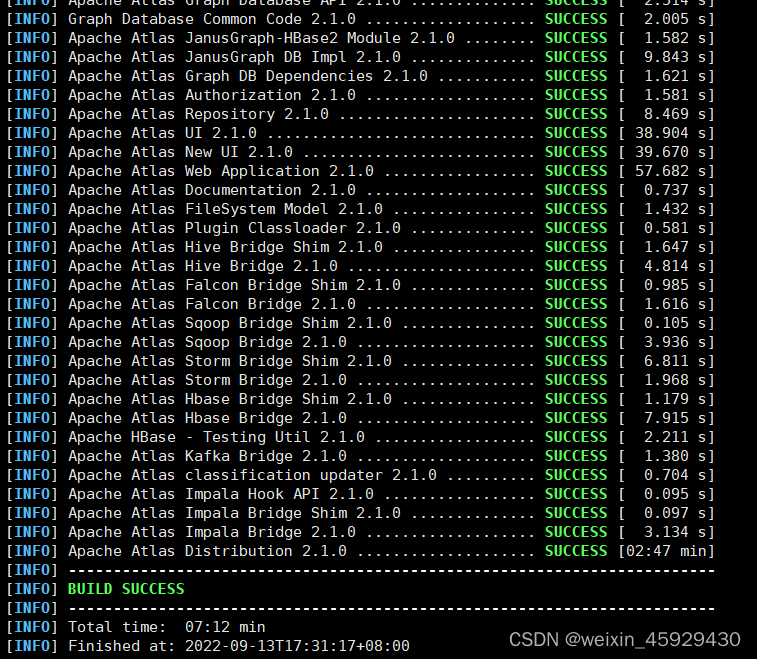Image resolution: width=757 pixels, height=659 pixels.
Task: Click the '0.095 s' Impala Hook API duration
Action: click(675, 494)
